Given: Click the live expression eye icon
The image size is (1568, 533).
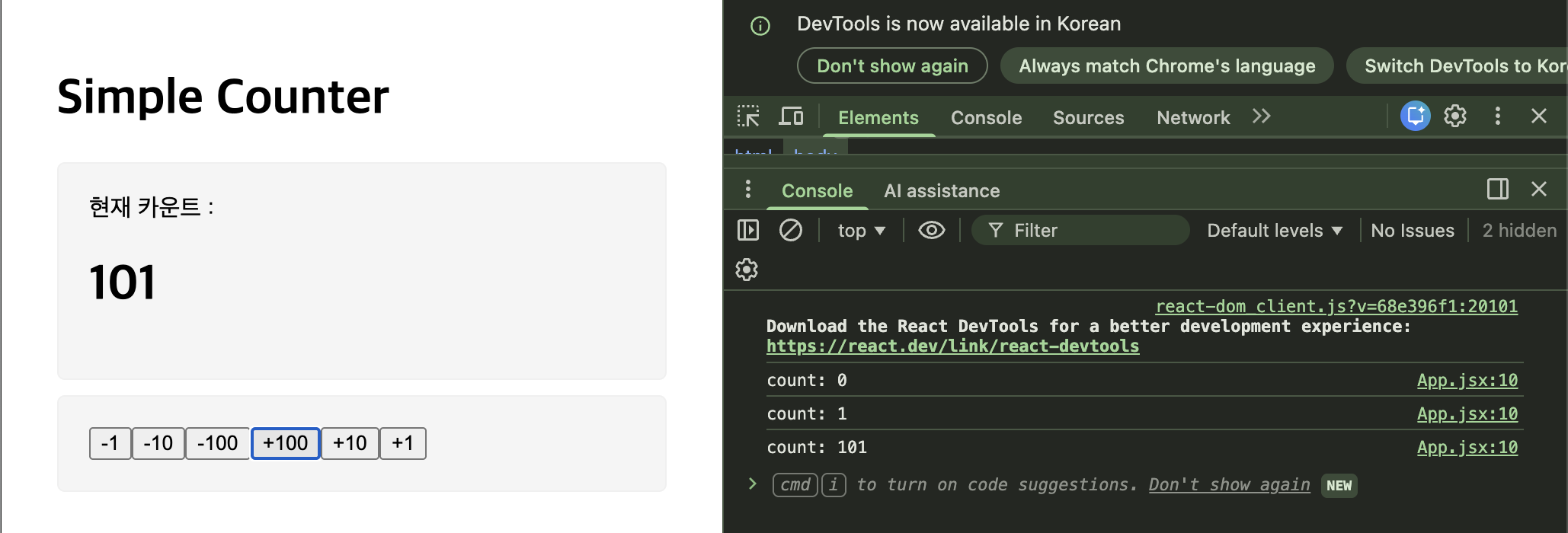Looking at the screenshot, I should (931, 230).
